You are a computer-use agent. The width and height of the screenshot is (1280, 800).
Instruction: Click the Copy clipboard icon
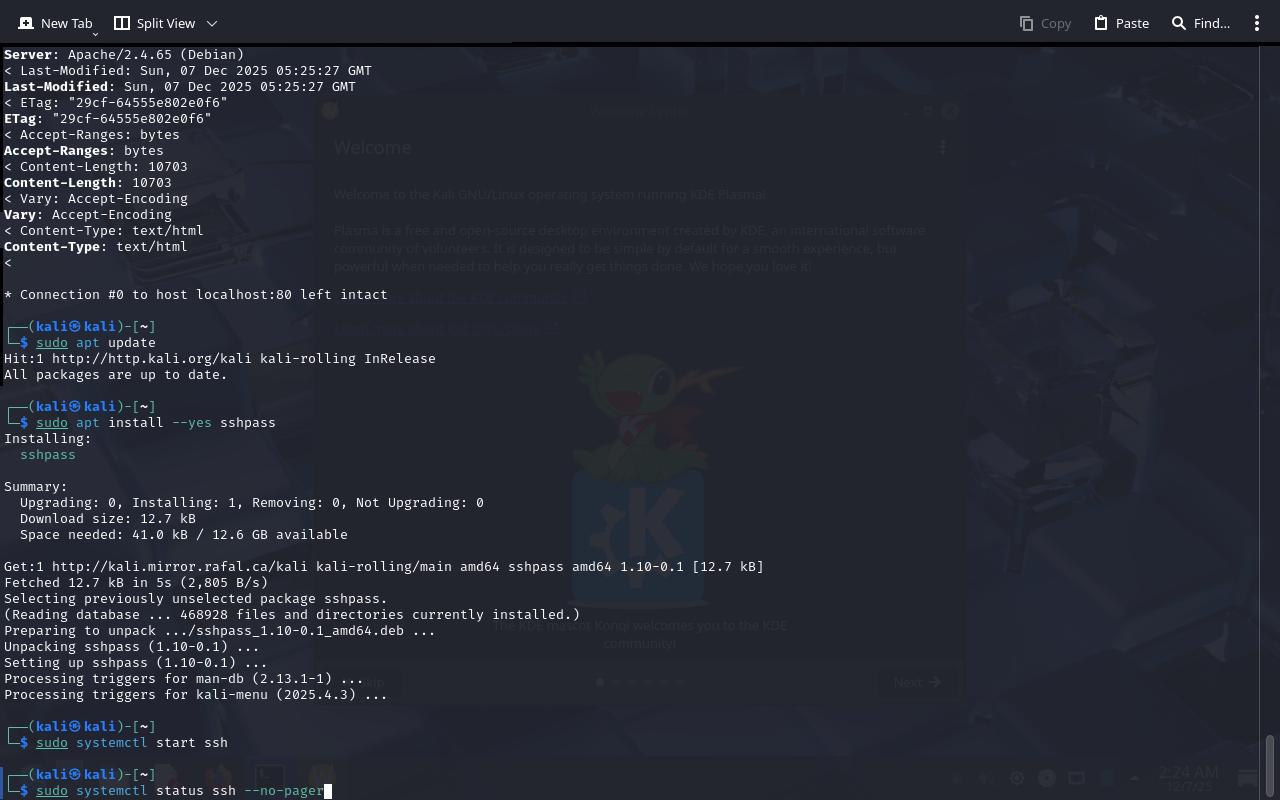point(1026,23)
